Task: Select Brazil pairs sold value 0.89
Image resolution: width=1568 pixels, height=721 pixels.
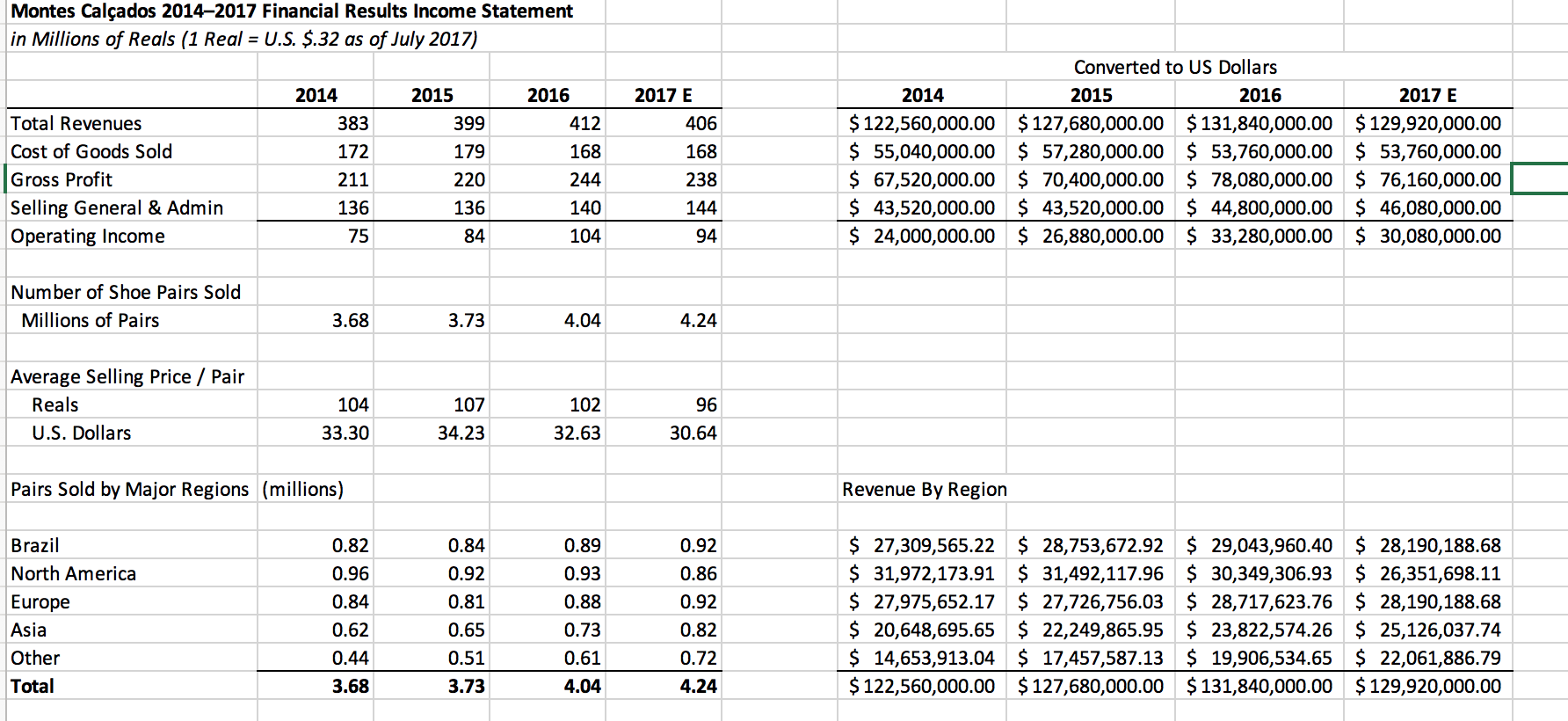Action: pyautogui.click(x=583, y=546)
